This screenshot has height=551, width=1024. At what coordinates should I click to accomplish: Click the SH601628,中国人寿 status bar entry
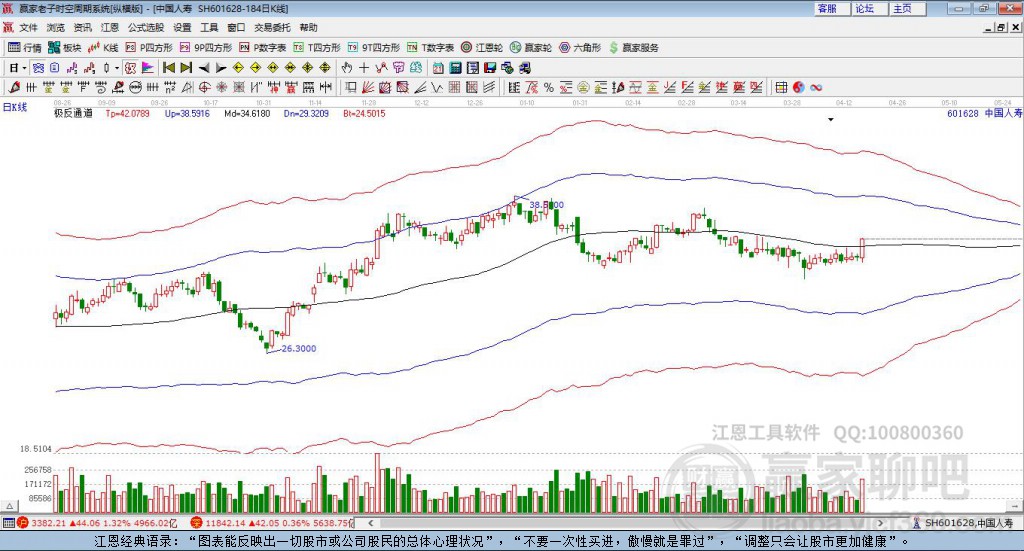[x=963, y=523]
